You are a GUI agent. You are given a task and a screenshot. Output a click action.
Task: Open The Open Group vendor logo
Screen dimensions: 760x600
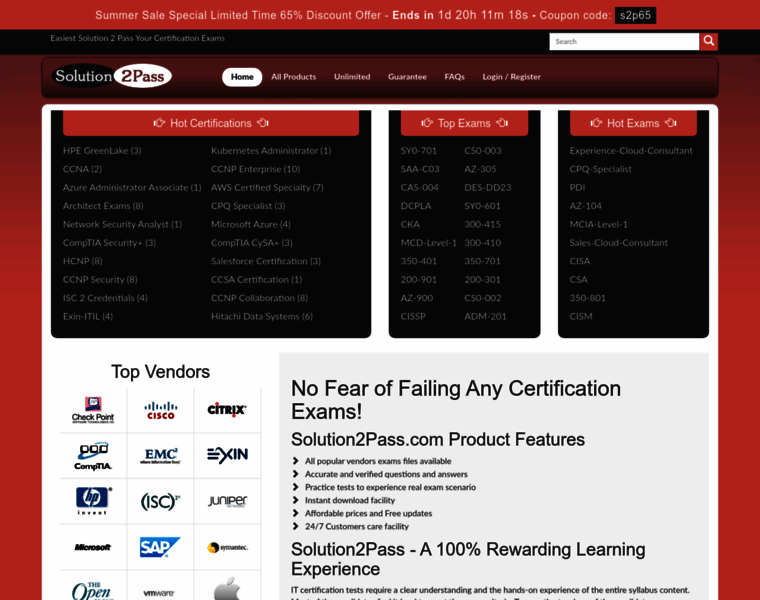click(x=92, y=590)
